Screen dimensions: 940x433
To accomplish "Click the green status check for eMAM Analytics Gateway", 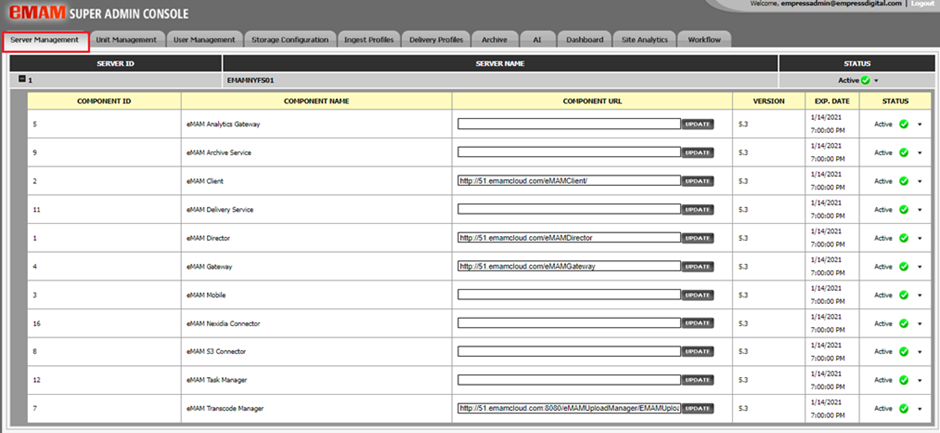I will (x=903, y=124).
